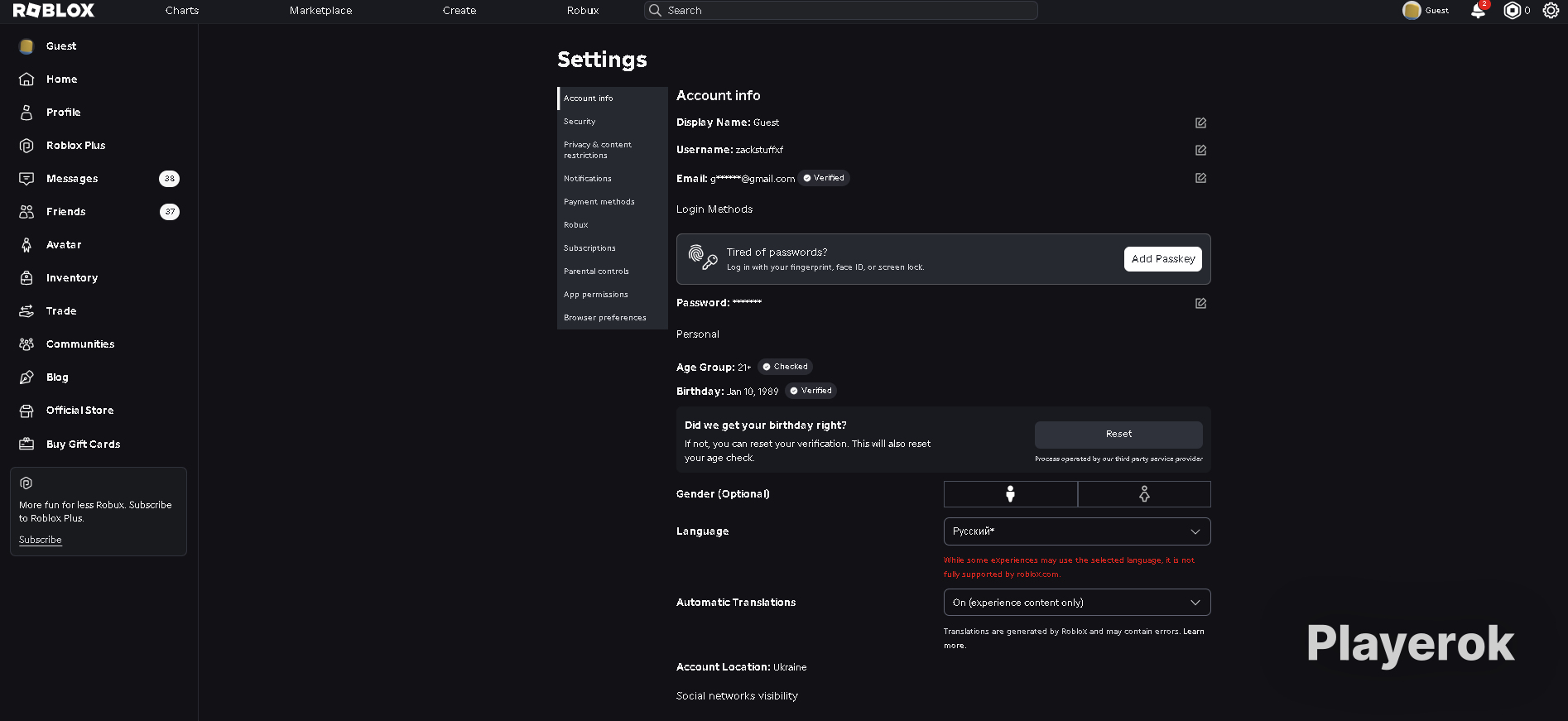Edit the Username pencil icon
Viewport: 1568px width, 721px height.
point(1200,150)
